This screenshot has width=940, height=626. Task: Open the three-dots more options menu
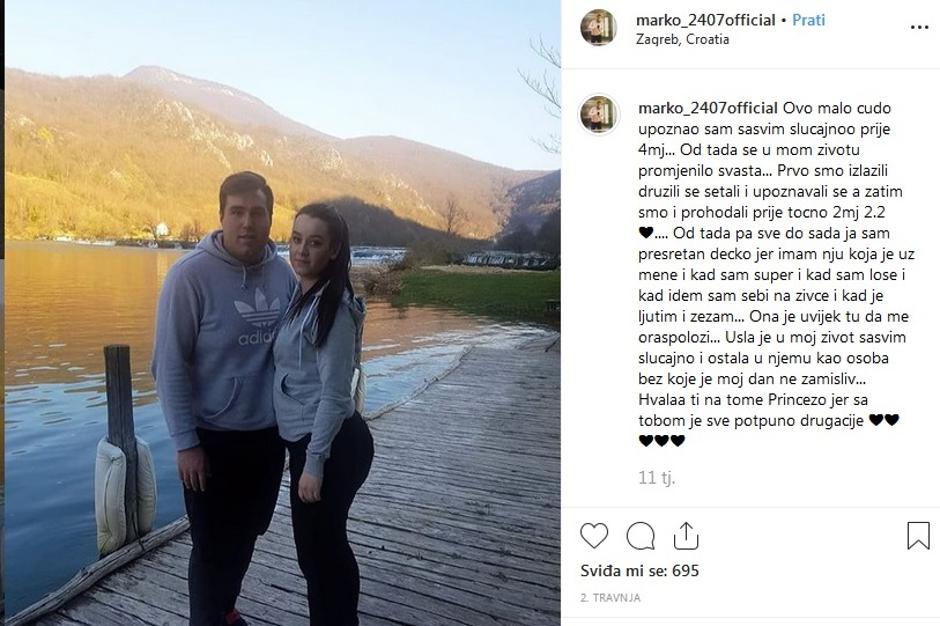[919, 28]
